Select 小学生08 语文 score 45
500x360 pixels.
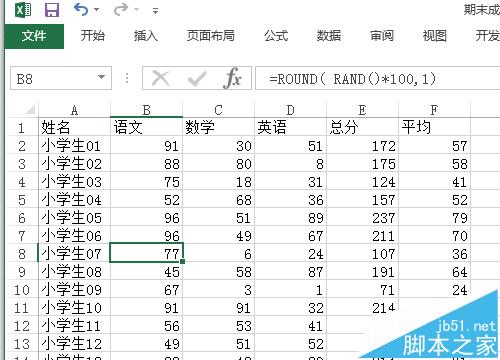146,272
